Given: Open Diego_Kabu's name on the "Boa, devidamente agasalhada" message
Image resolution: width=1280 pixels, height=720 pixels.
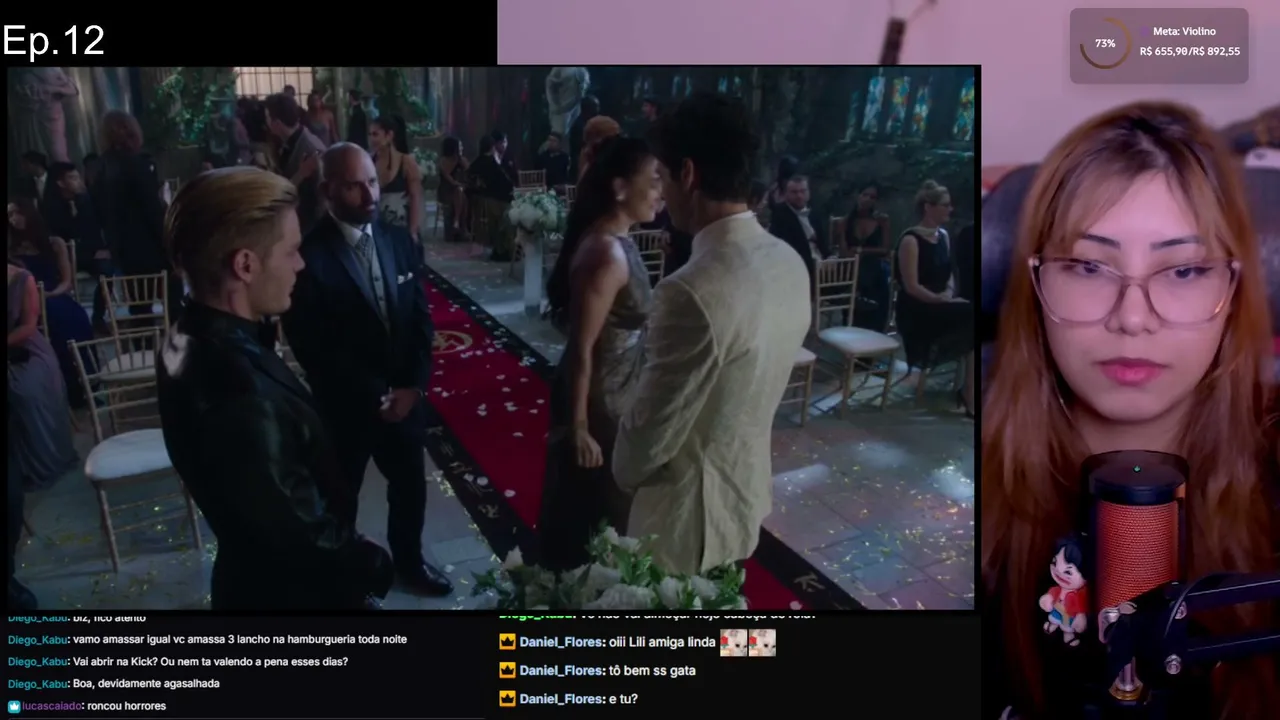Looking at the screenshot, I should tap(37, 684).
